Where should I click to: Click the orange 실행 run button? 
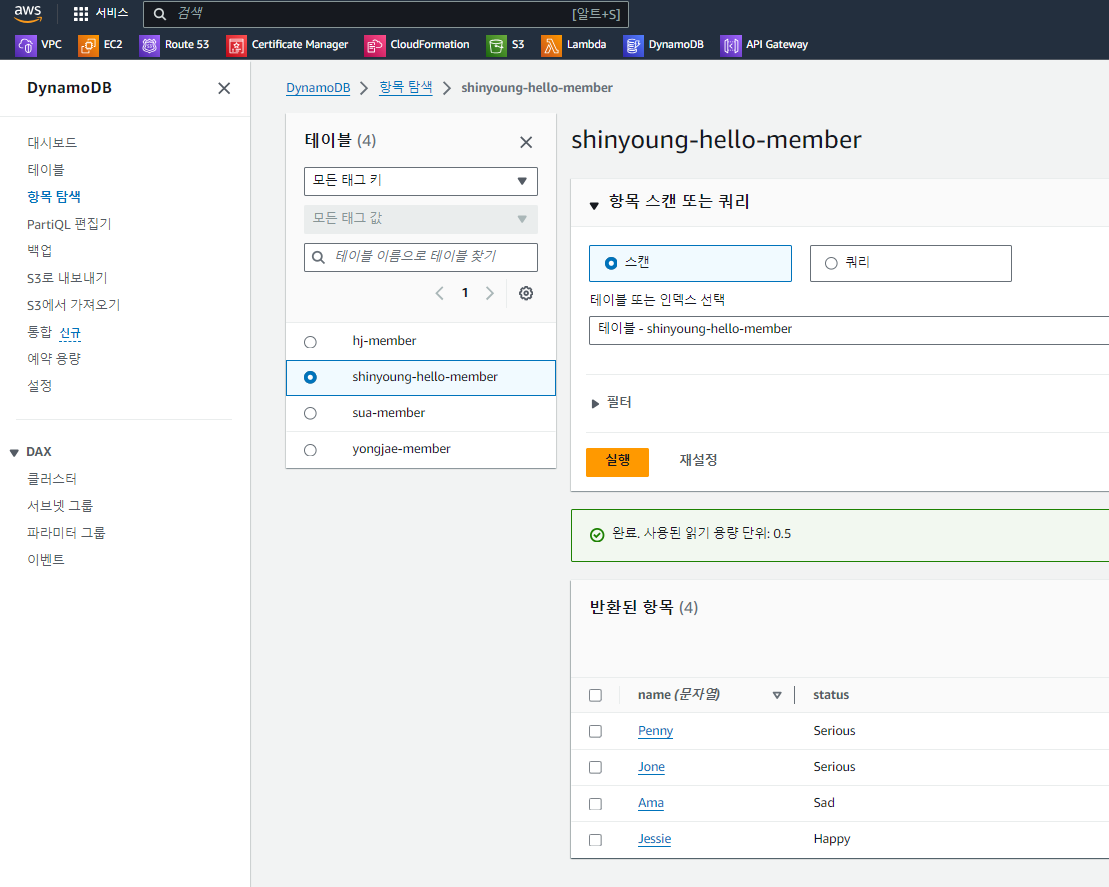(617, 462)
